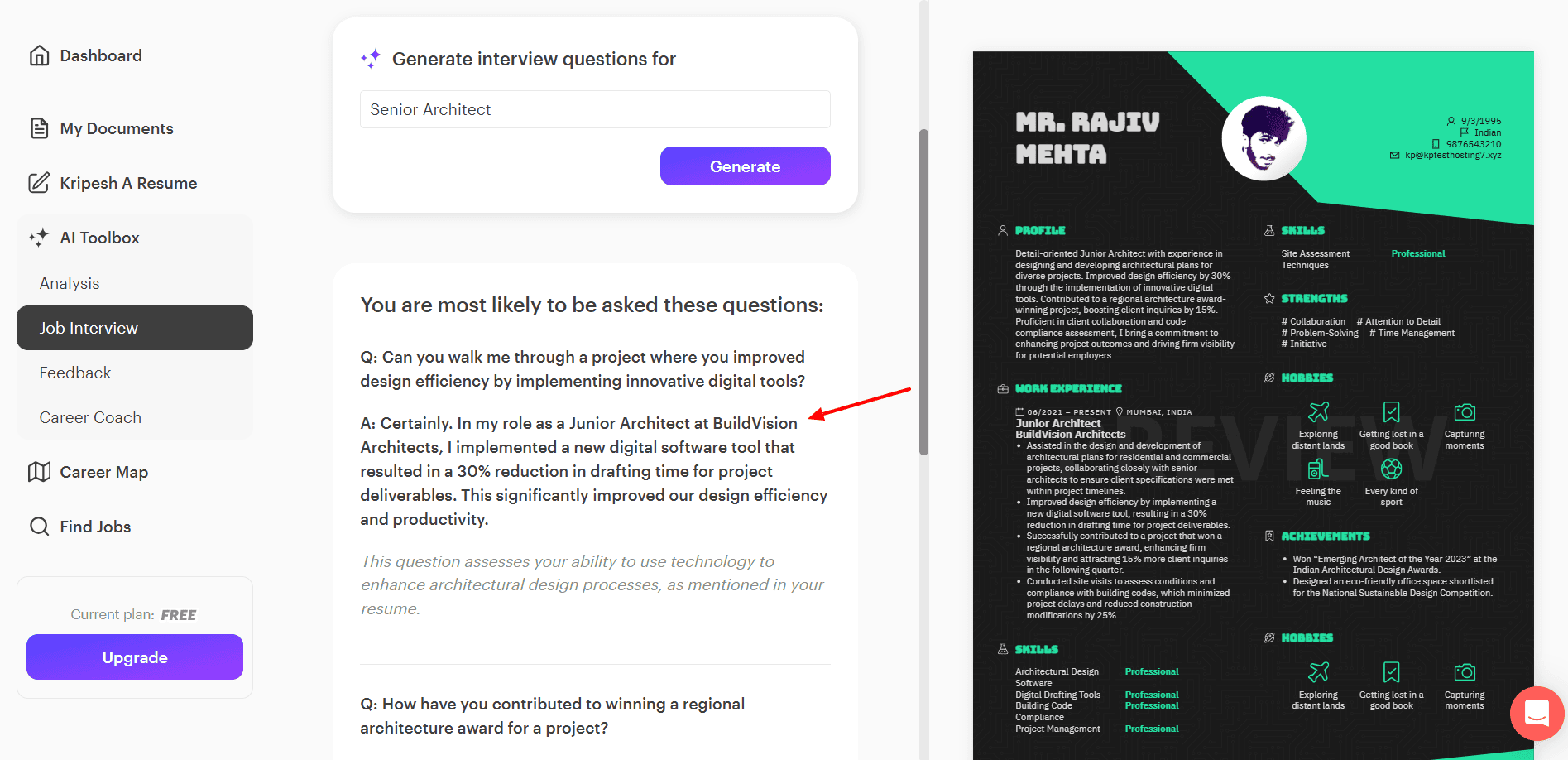Click the Kripesh A Resume edit icon
Image resolution: width=1568 pixels, height=760 pixels.
pyautogui.click(x=39, y=183)
